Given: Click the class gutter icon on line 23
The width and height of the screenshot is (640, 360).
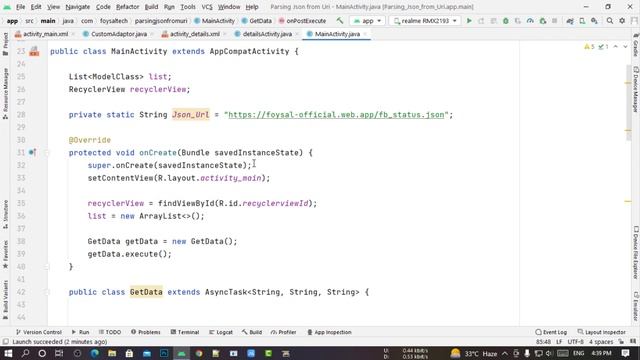Looking at the screenshot, I should pos(34,51).
